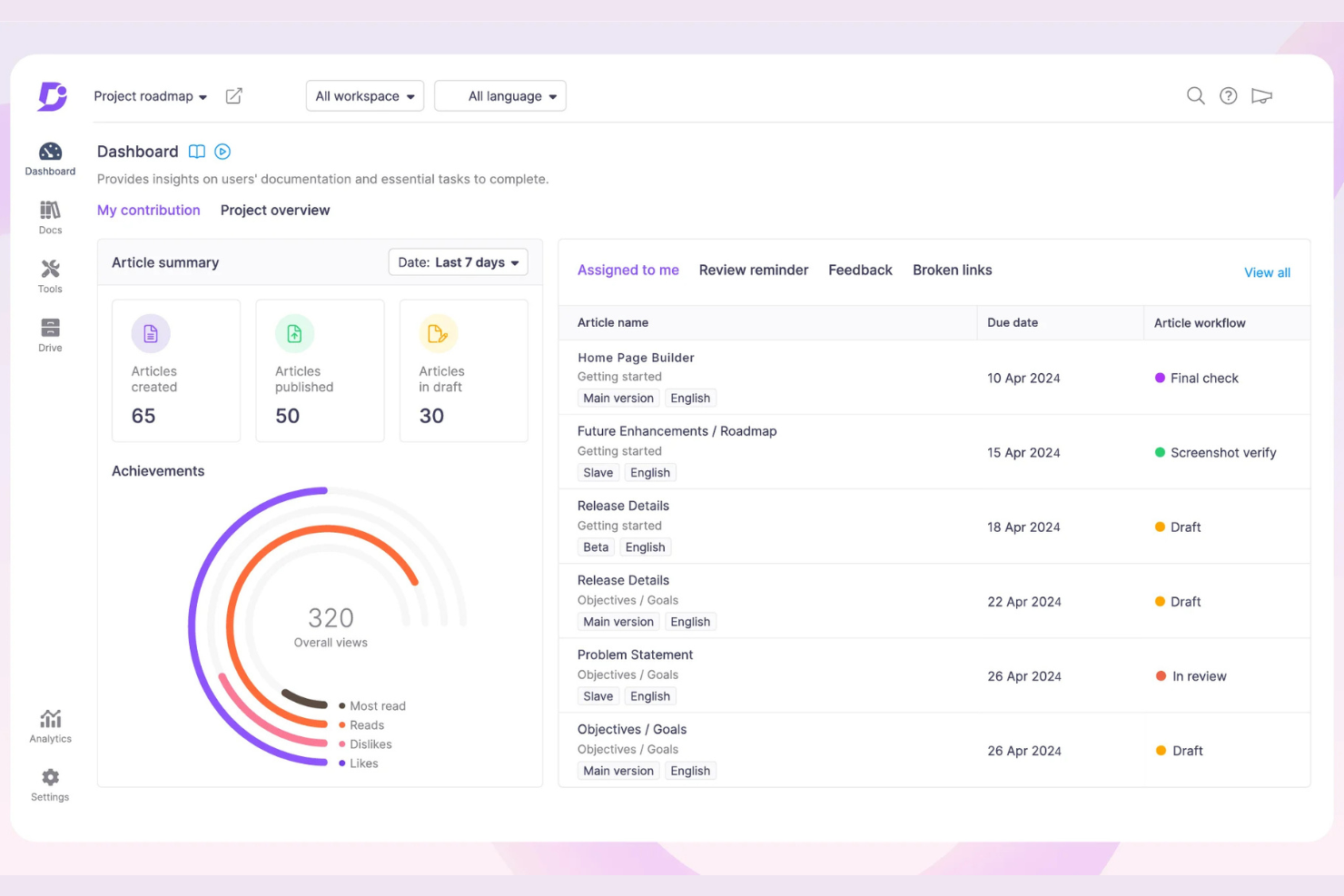This screenshot has height=896, width=1344.
Task: Open the Future Enhancements / Roadmap article
Action: [x=677, y=431]
